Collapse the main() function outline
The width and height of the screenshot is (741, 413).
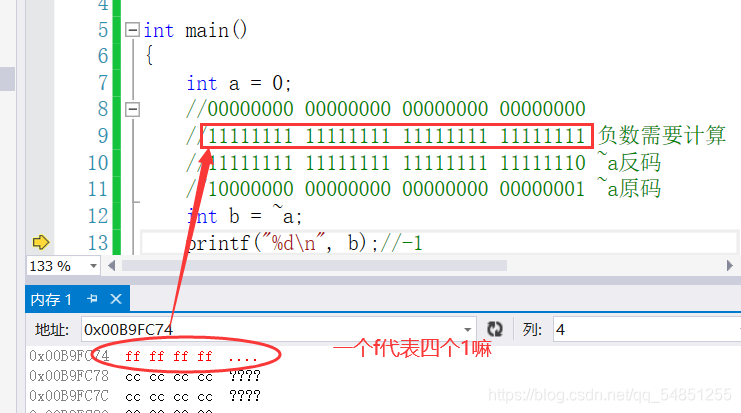pos(132,30)
